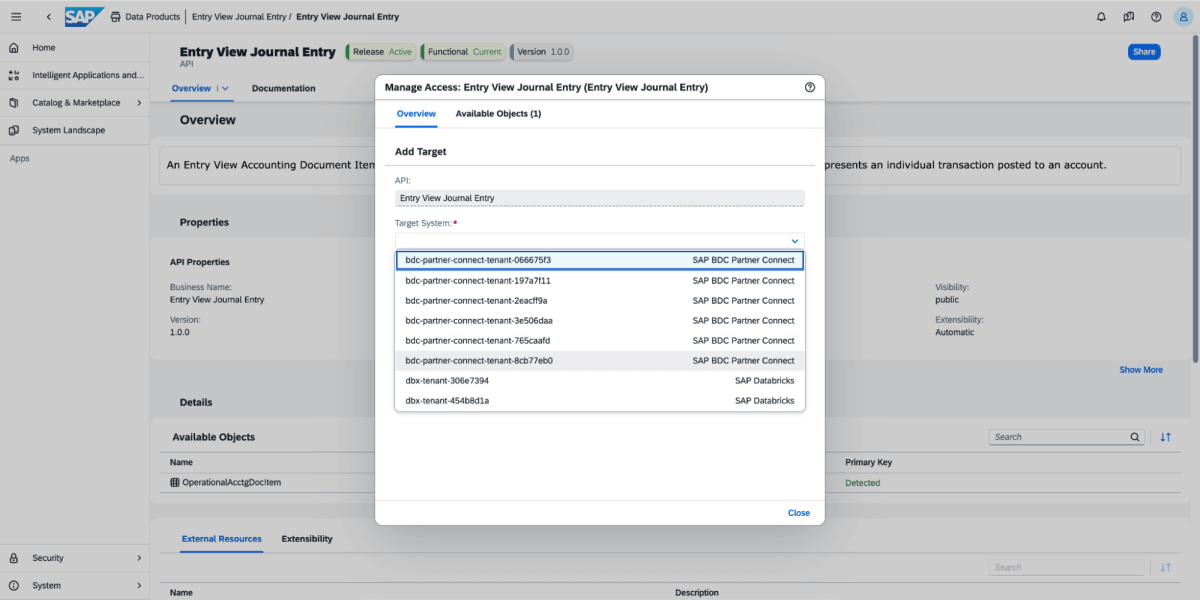Click the SAP logo
The width and height of the screenshot is (1200, 600).
[x=83, y=17]
